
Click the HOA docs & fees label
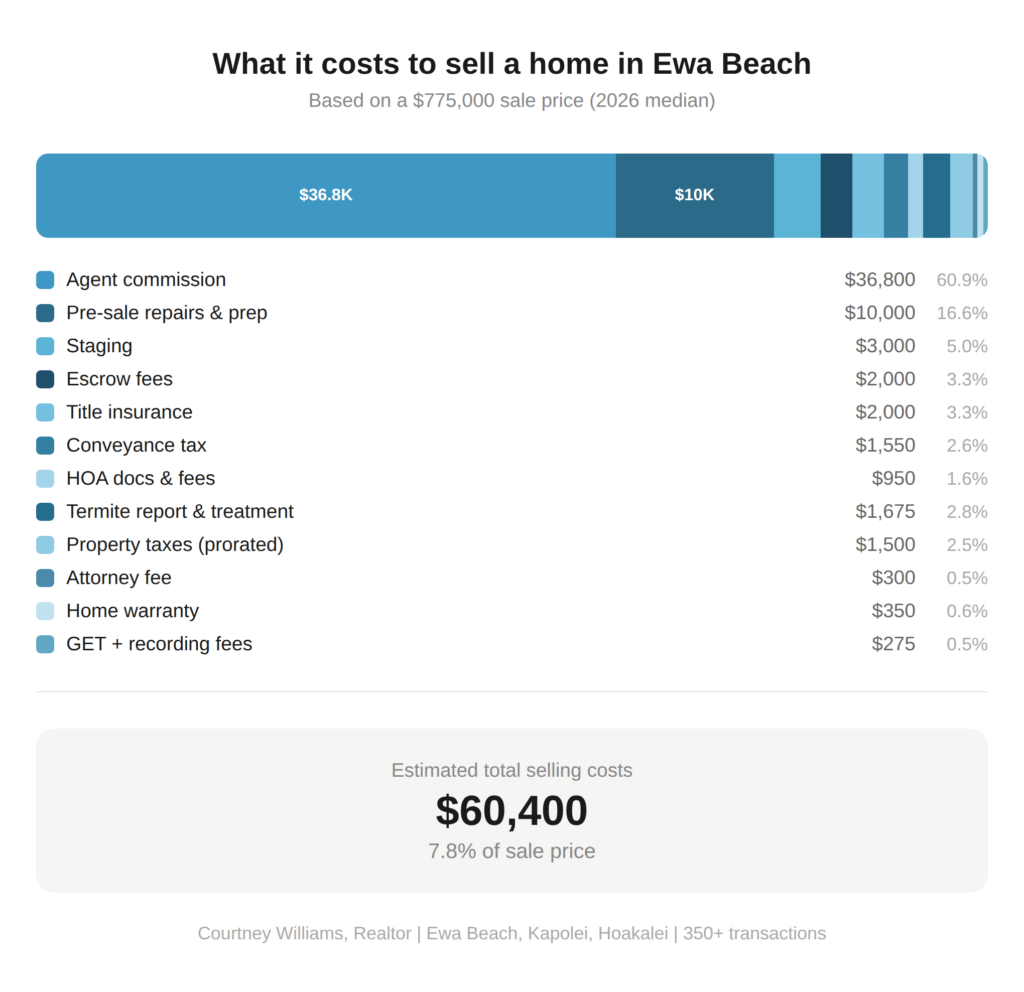pyautogui.click(x=140, y=478)
